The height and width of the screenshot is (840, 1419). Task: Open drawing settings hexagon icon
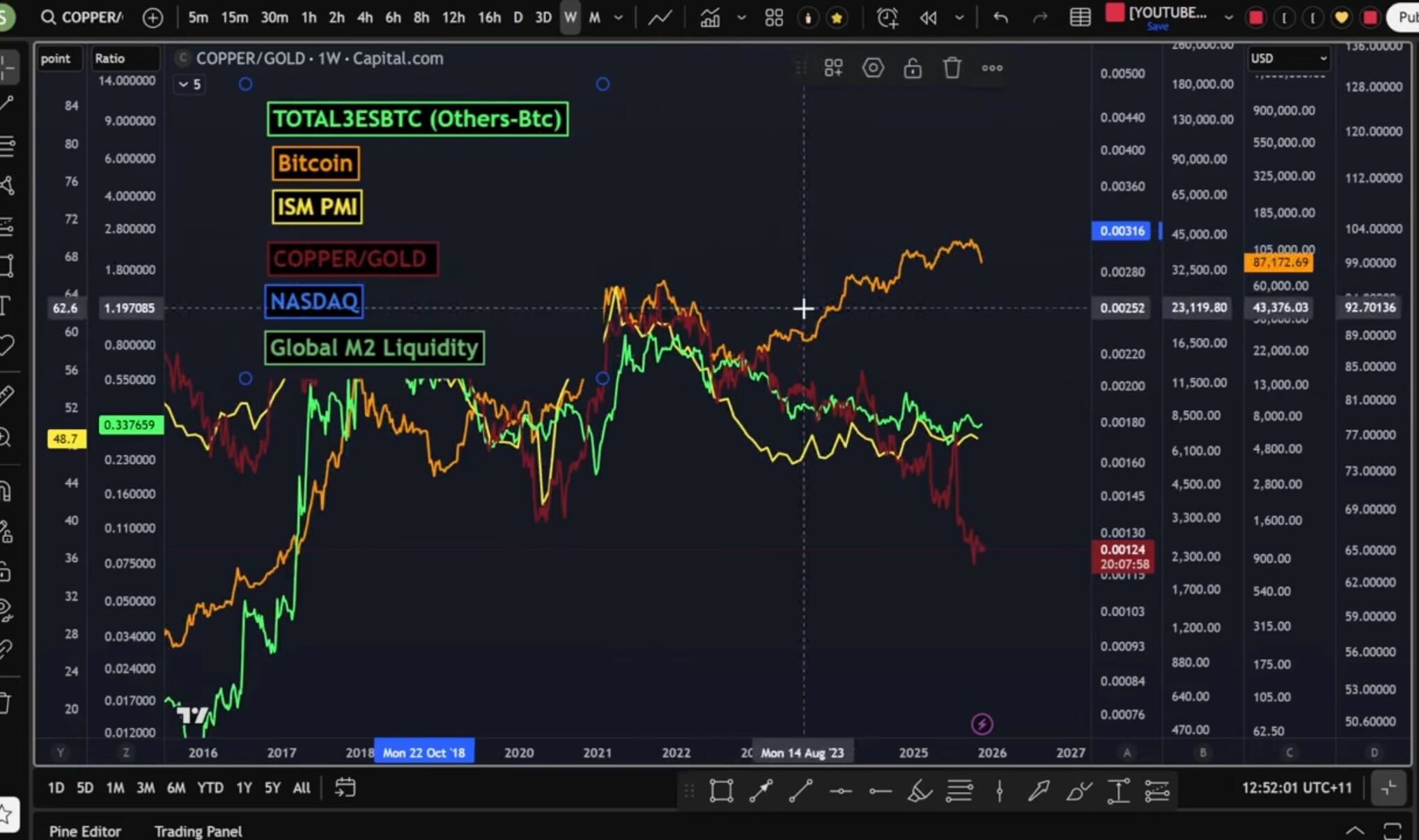point(873,68)
